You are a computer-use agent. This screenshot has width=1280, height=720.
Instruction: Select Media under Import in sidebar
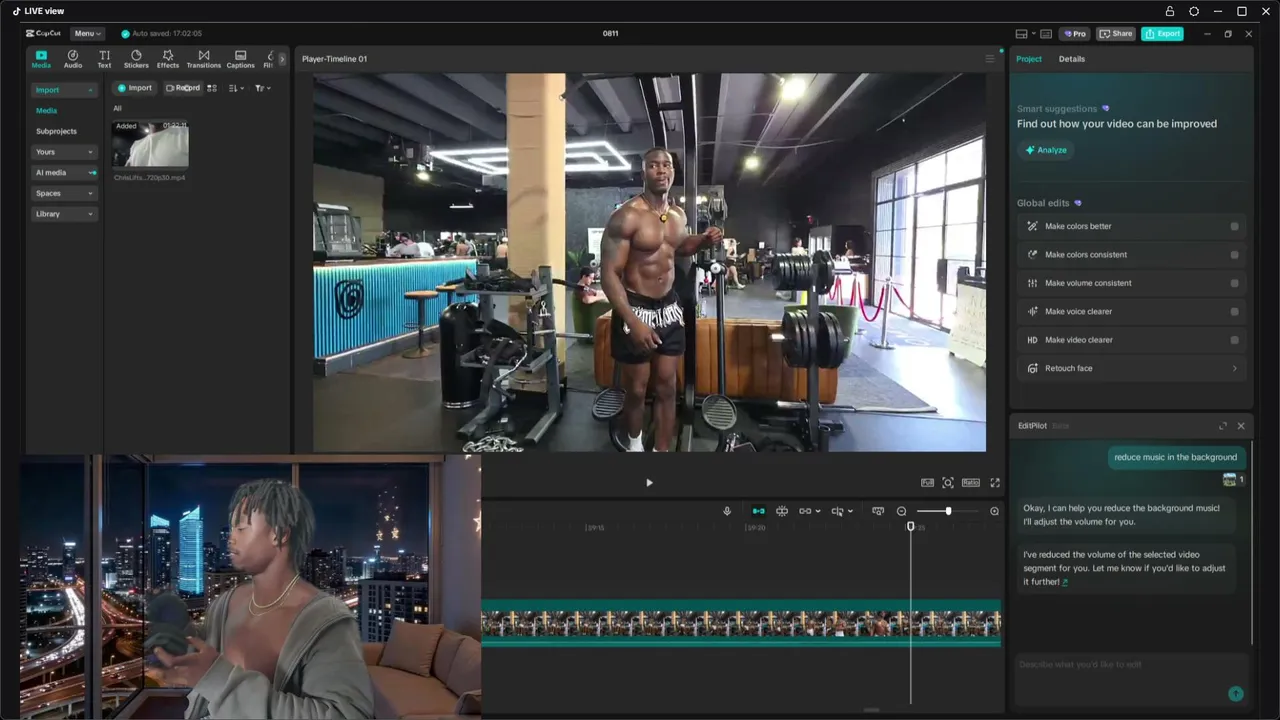tap(47, 111)
